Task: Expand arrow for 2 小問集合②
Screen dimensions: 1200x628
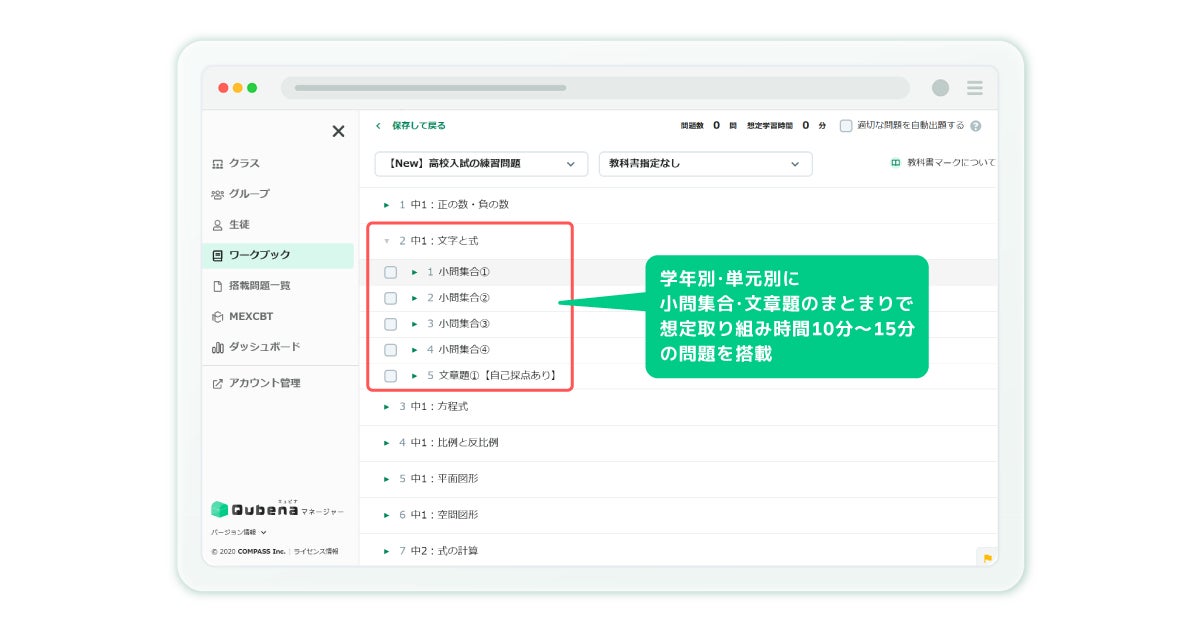Action: pyautogui.click(x=414, y=298)
